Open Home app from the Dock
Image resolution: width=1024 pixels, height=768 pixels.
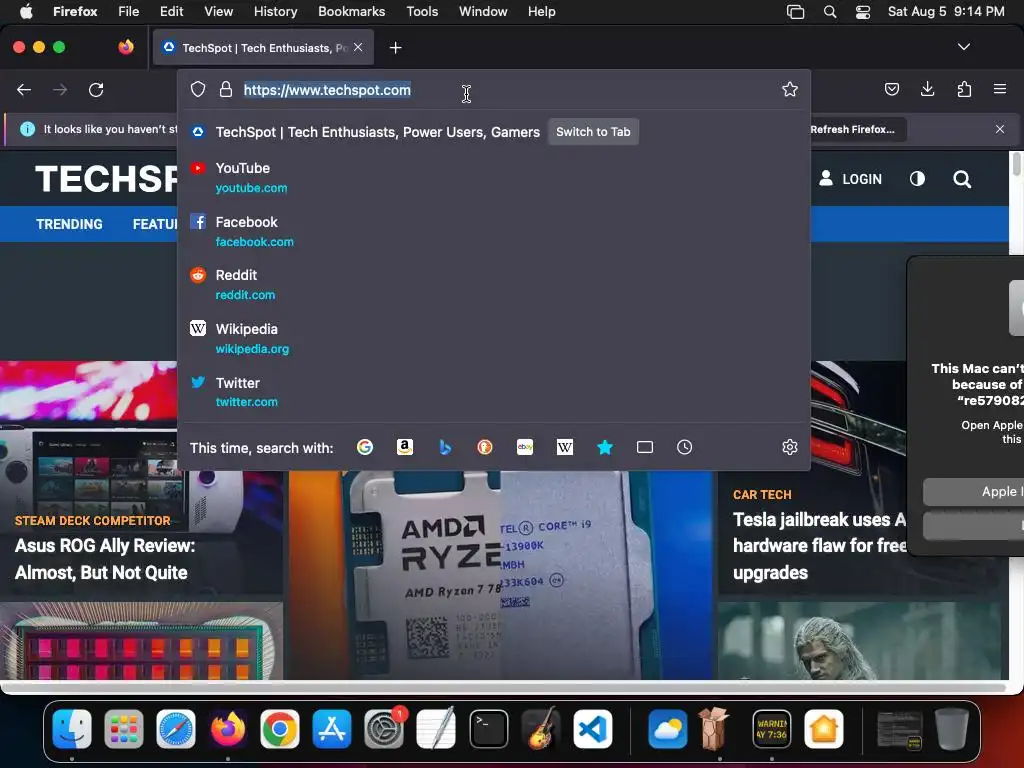[824, 729]
